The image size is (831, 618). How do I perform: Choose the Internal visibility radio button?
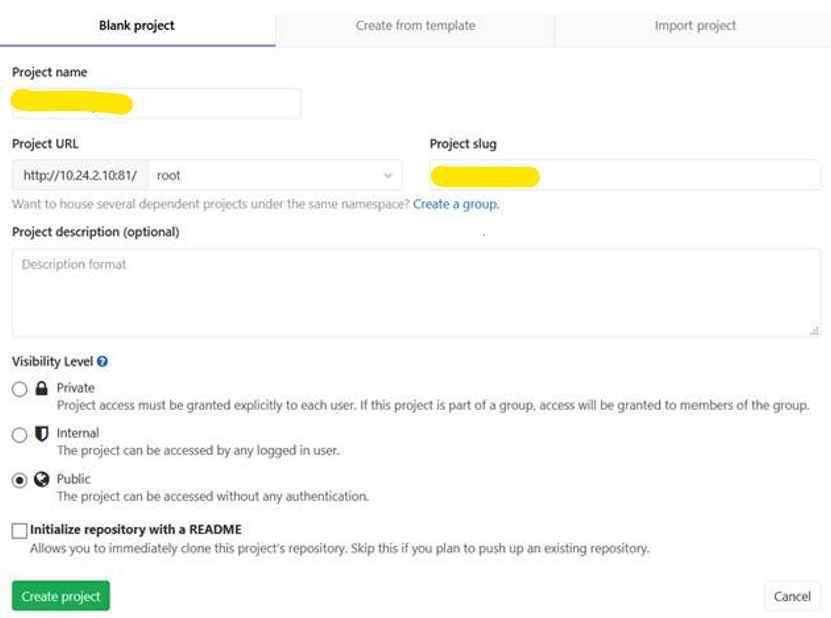pyautogui.click(x=19, y=435)
